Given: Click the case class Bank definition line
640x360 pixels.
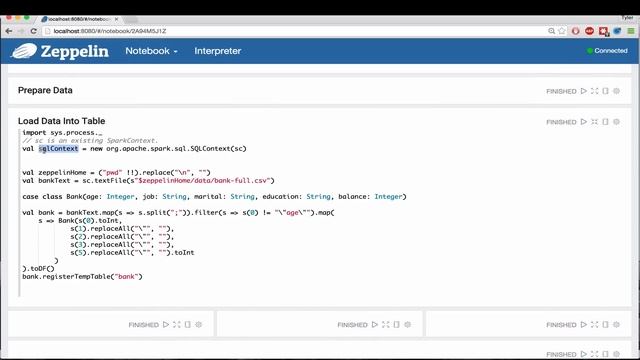Looking at the screenshot, I should pyautogui.click(x=214, y=197).
